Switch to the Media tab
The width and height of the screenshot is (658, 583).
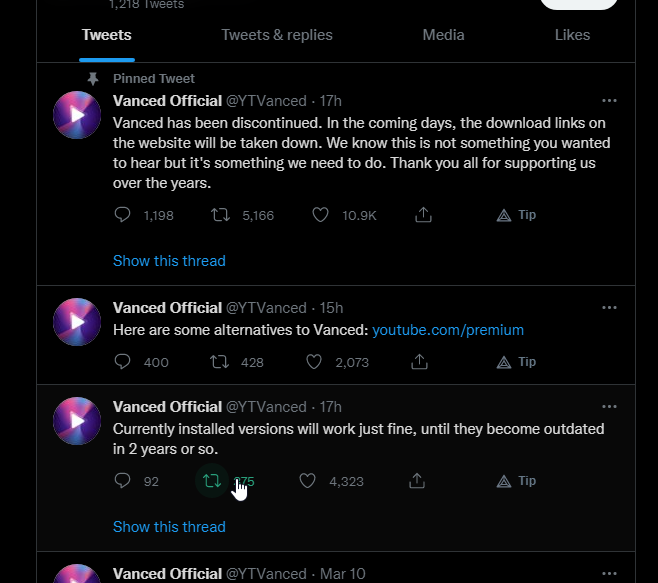pyautogui.click(x=443, y=35)
